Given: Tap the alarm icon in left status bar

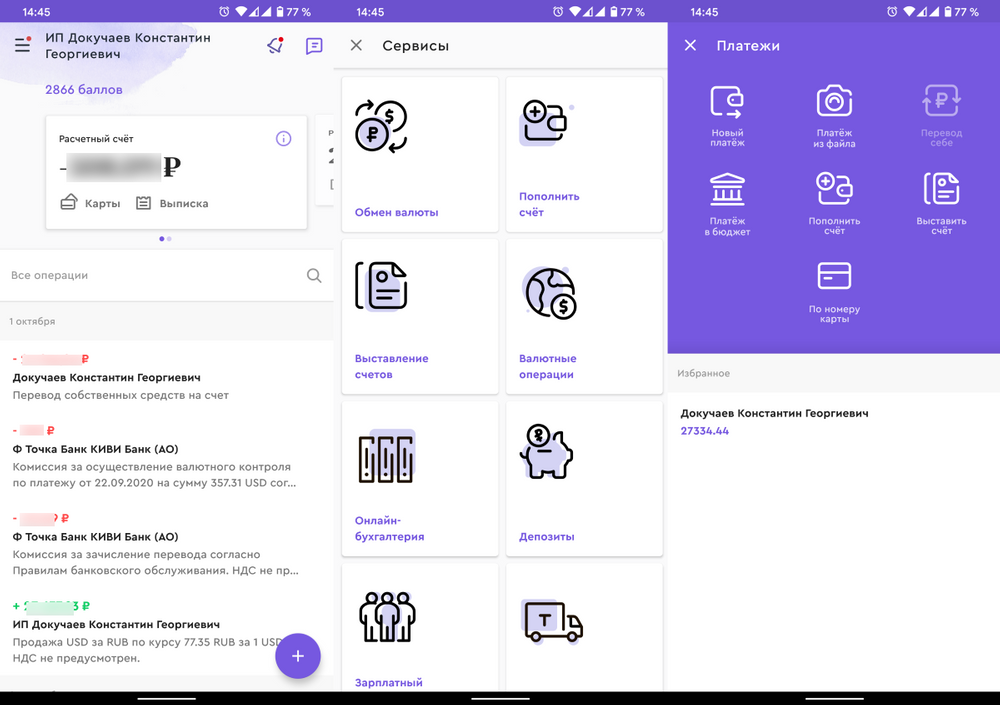Looking at the screenshot, I should pyautogui.click(x=224, y=11).
